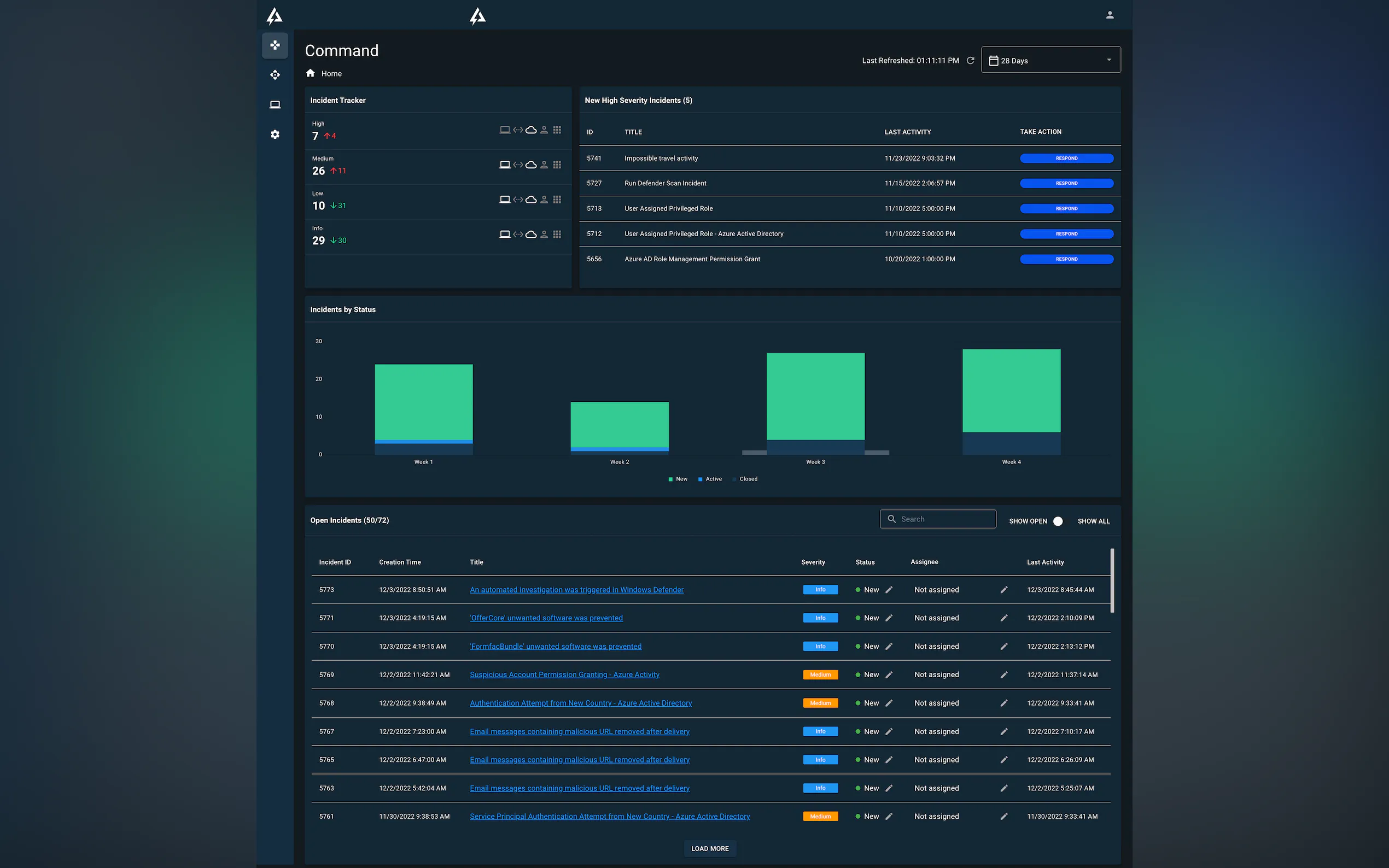The image size is (1389, 868).
Task: Edit assignee pencil for incident 5769
Action: click(1003, 675)
